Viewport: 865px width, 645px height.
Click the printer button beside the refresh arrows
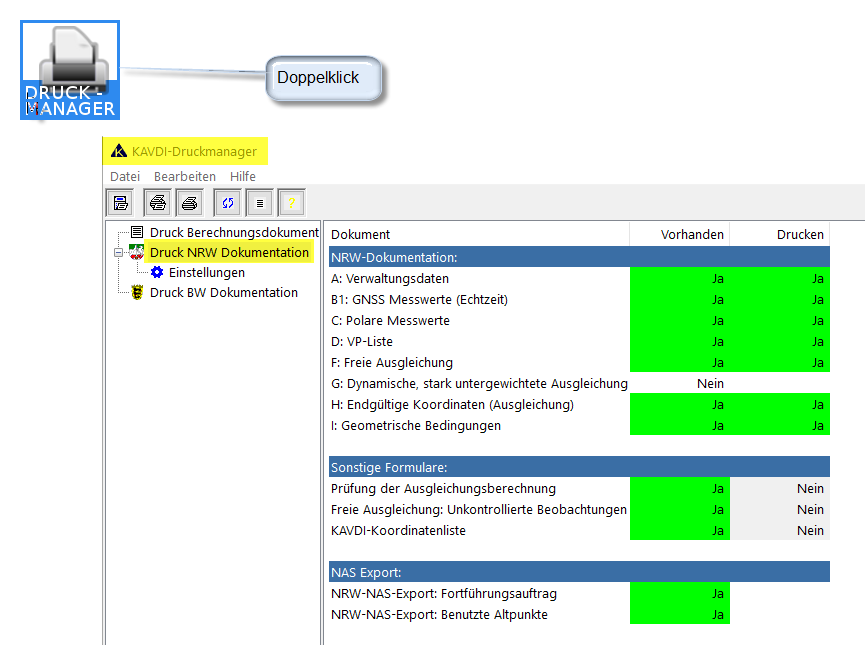tap(190, 203)
